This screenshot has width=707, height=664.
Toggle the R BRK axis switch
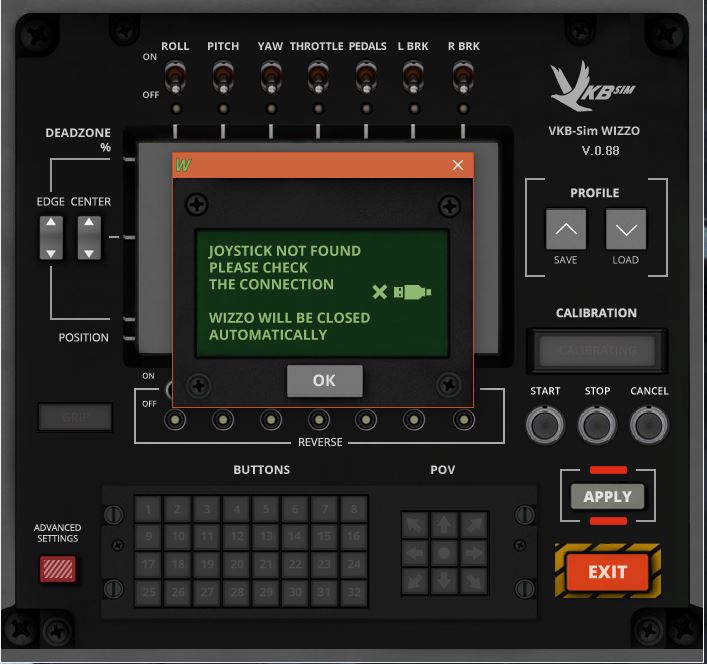click(463, 78)
